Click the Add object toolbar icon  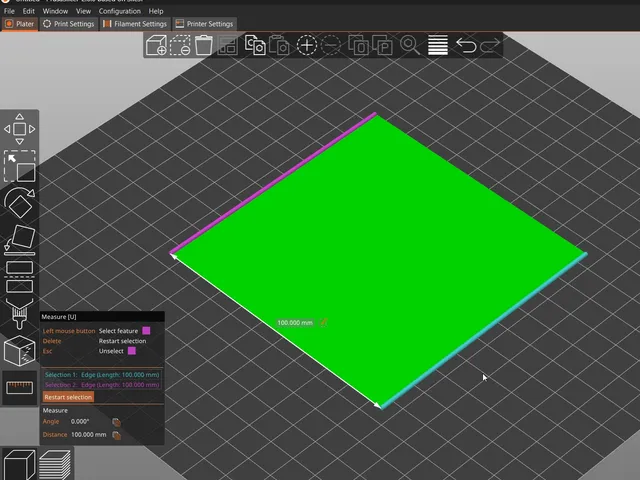(x=156, y=45)
